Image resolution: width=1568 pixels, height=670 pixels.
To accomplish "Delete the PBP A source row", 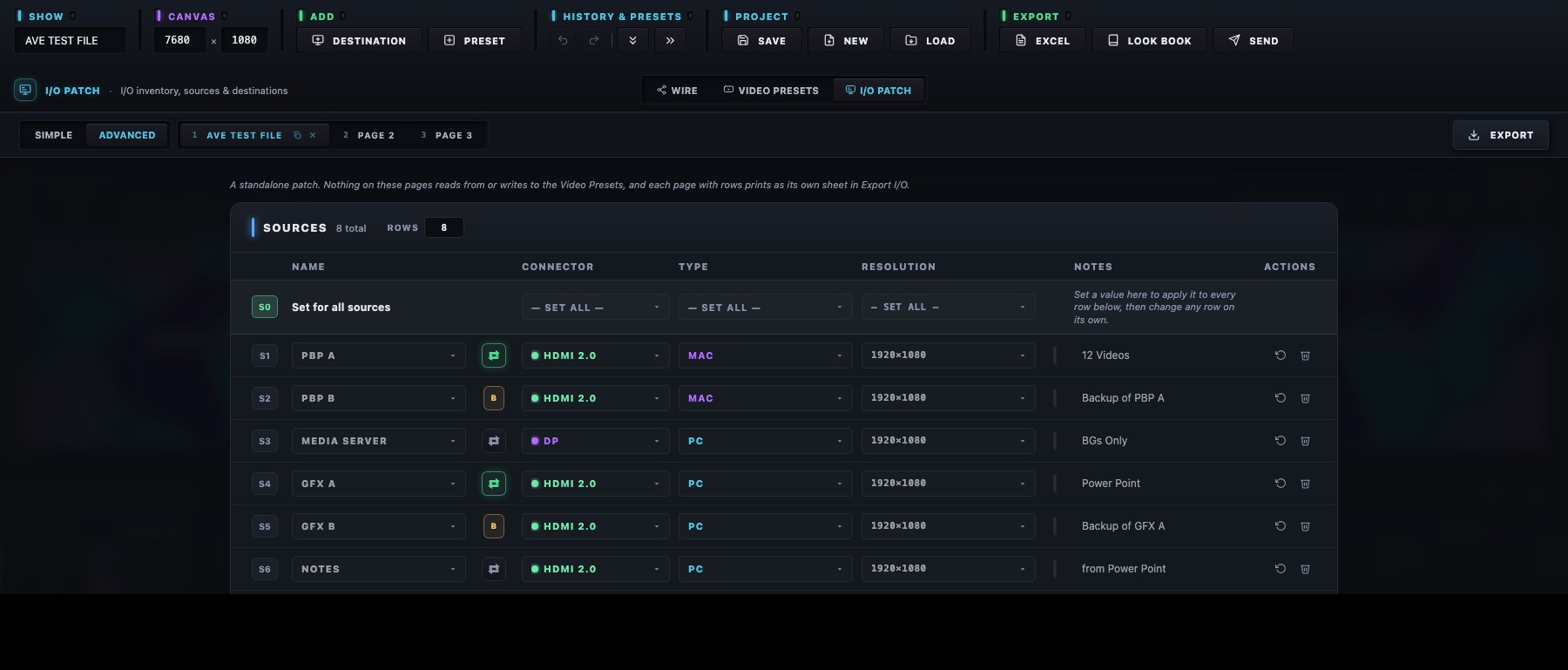I will [1305, 355].
